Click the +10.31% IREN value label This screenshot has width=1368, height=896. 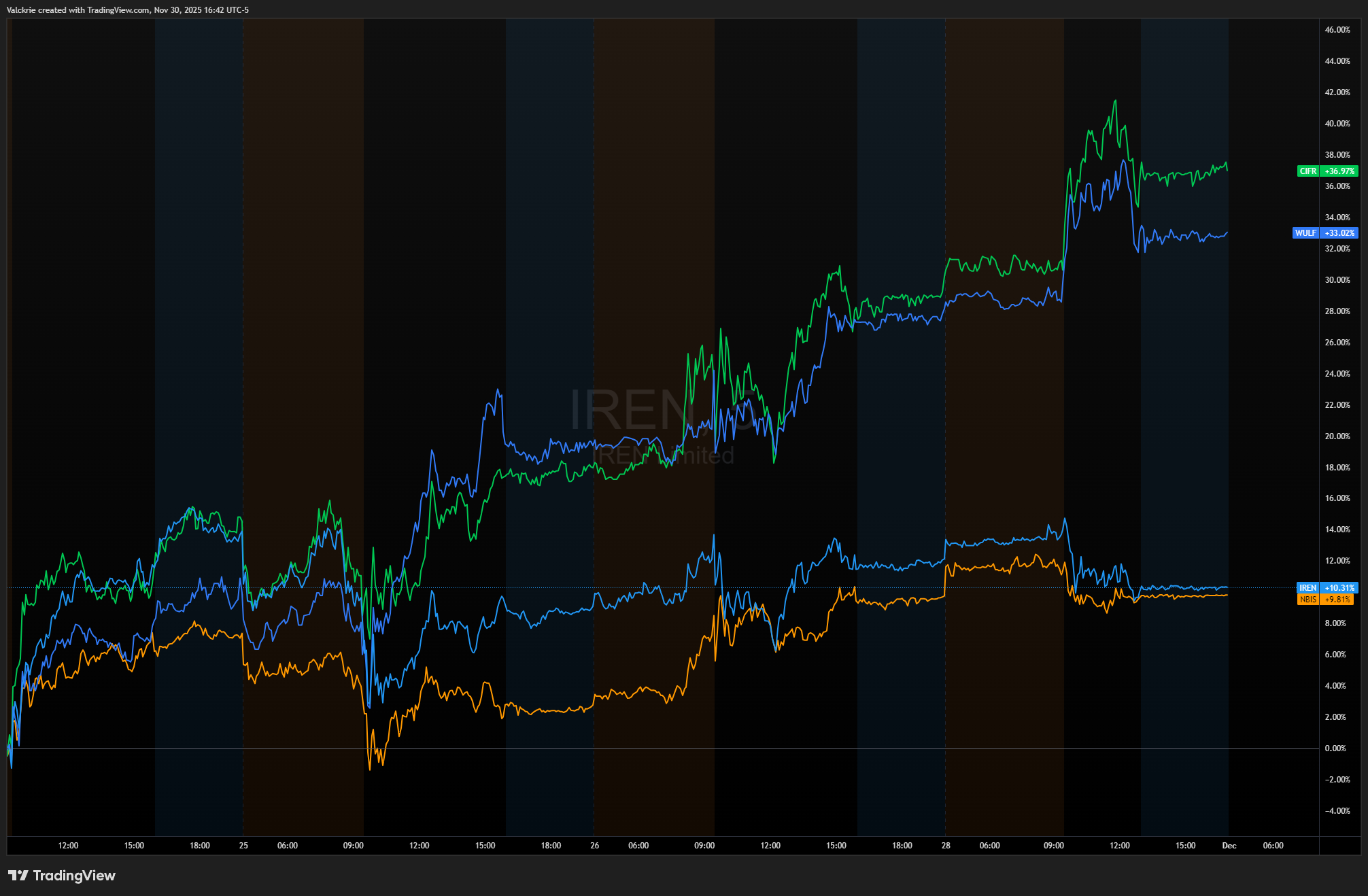point(1339,588)
